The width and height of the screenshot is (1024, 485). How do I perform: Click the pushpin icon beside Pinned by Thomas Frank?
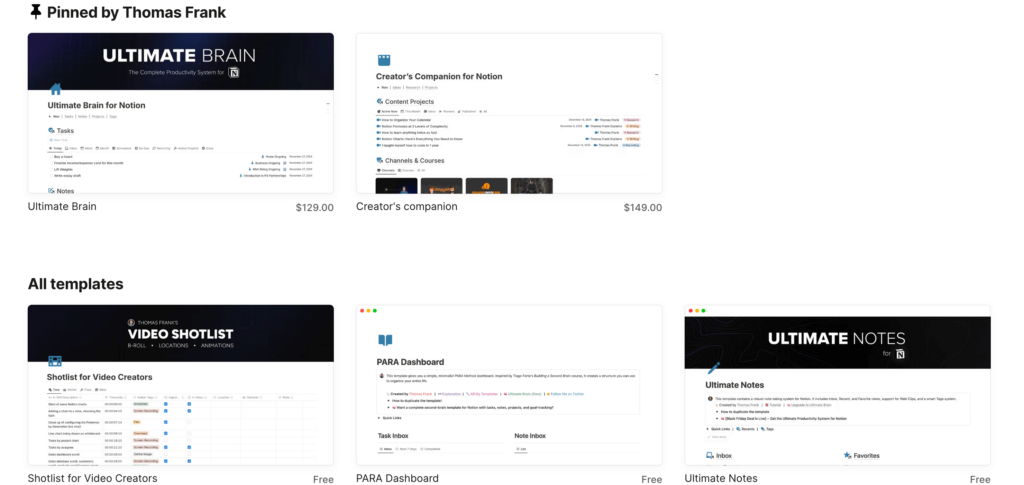coord(36,12)
